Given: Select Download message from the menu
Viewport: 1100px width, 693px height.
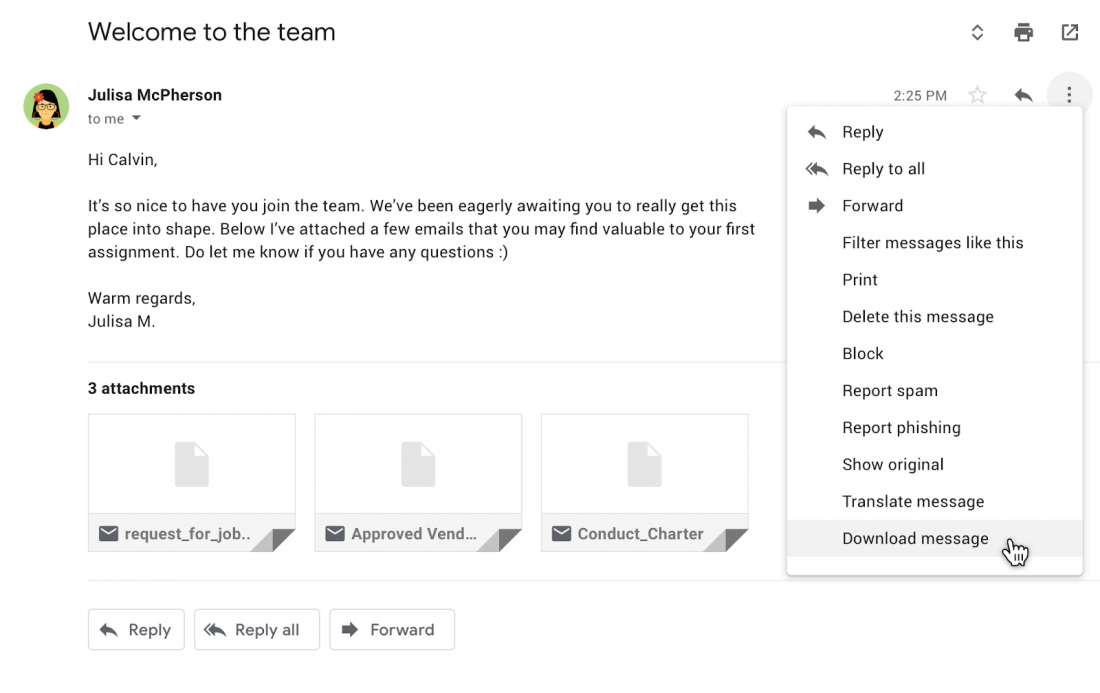Looking at the screenshot, I should tap(915, 538).
